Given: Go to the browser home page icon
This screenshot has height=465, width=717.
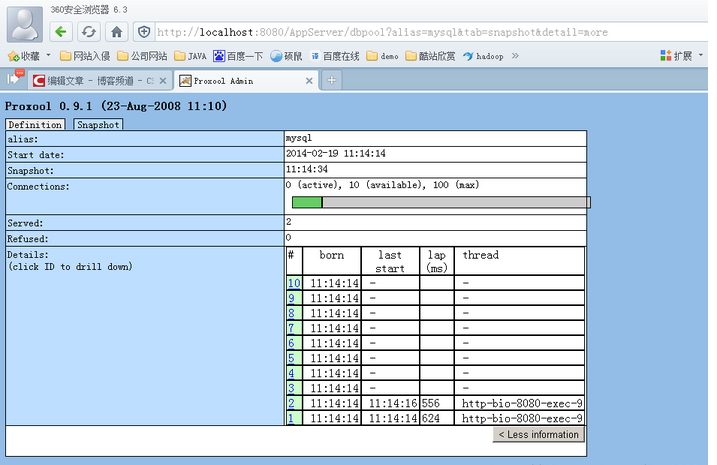Looking at the screenshot, I should click(117, 32).
